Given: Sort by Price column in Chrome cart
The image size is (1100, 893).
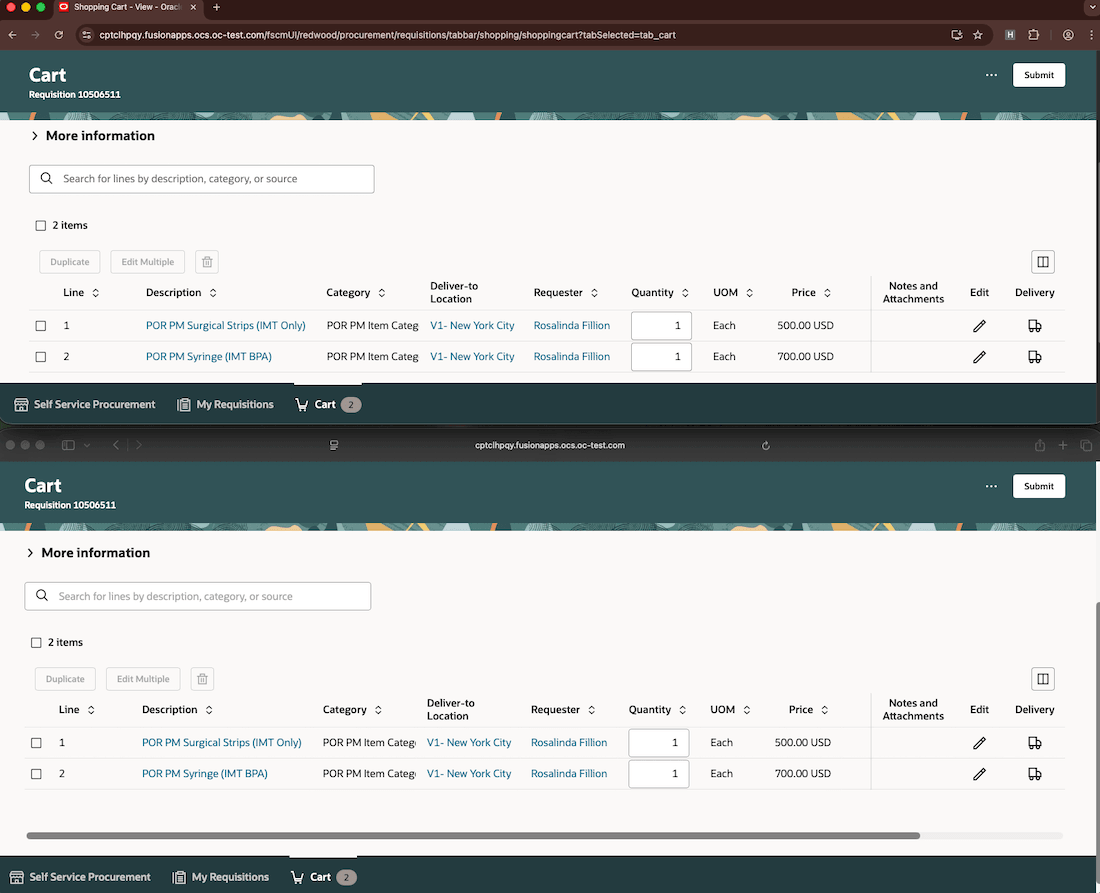Looking at the screenshot, I should pos(827,293).
